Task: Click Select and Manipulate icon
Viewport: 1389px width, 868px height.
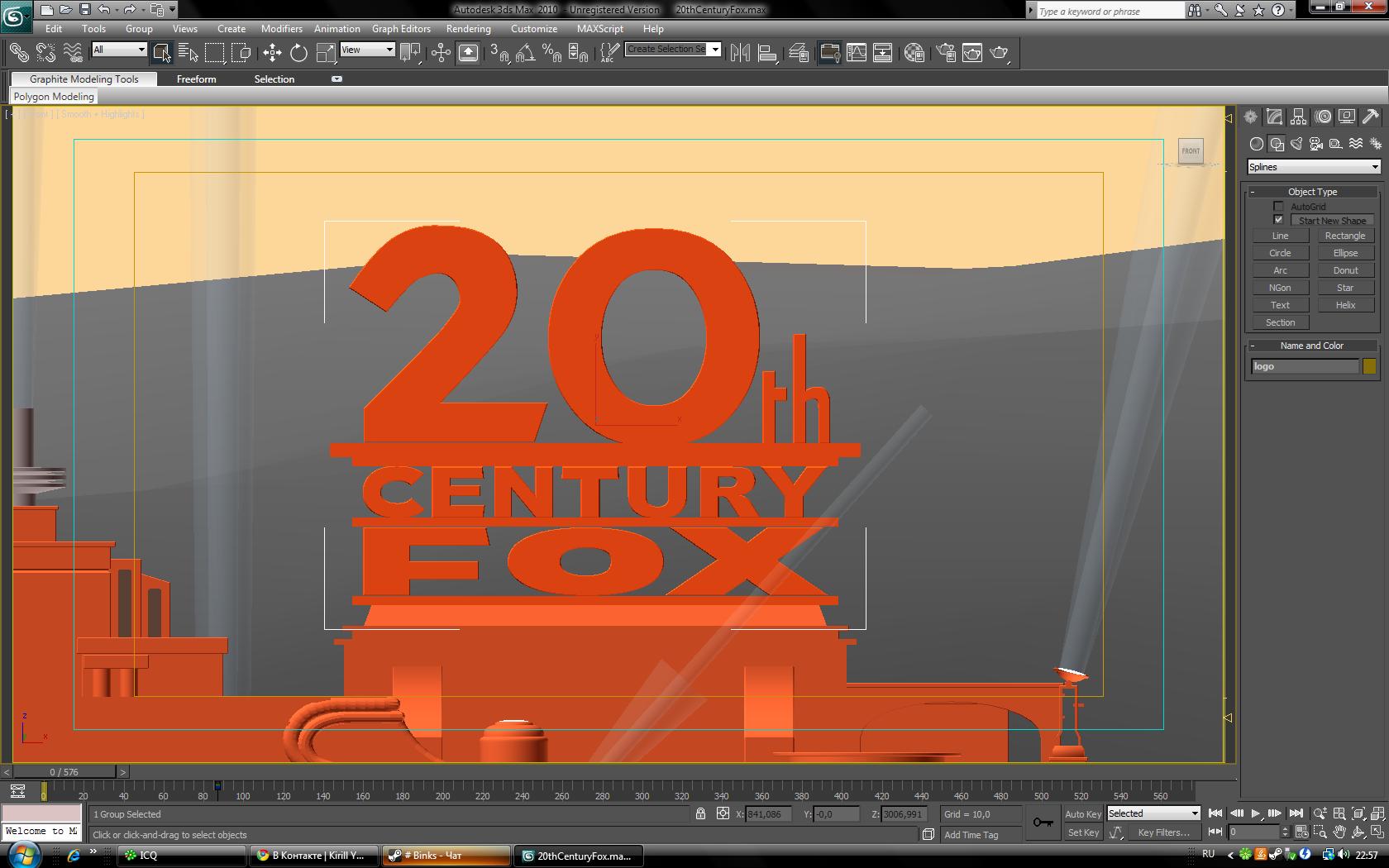Action: click(x=441, y=53)
